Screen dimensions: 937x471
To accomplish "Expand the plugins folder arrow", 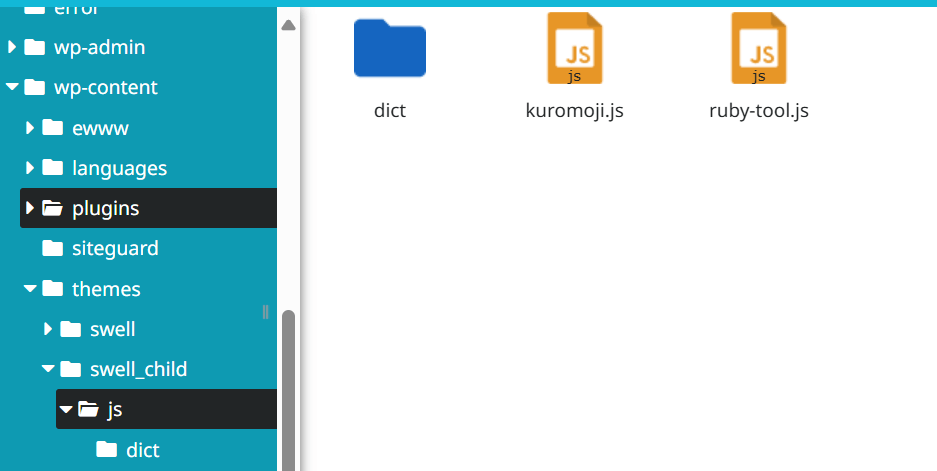I will click(30, 208).
